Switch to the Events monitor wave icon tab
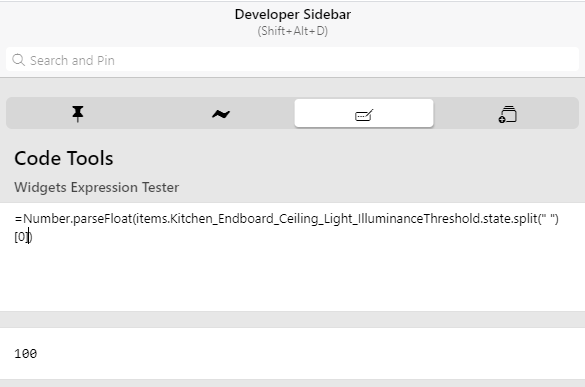585x387 pixels. 221,113
